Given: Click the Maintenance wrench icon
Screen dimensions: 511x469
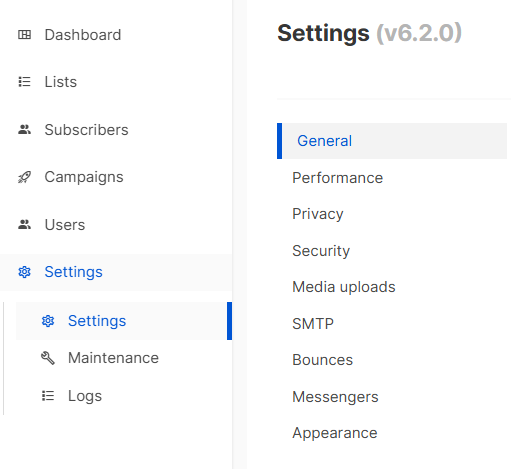Looking at the screenshot, I should click(48, 358).
